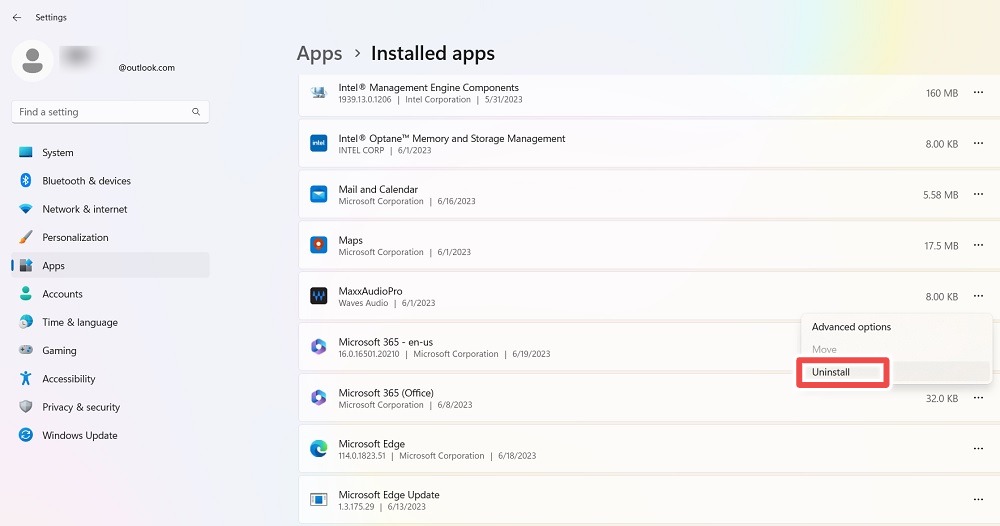This screenshot has width=1000, height=526.
Task: Click the Apps breadcrumb link
Action: tap(320, 54)
